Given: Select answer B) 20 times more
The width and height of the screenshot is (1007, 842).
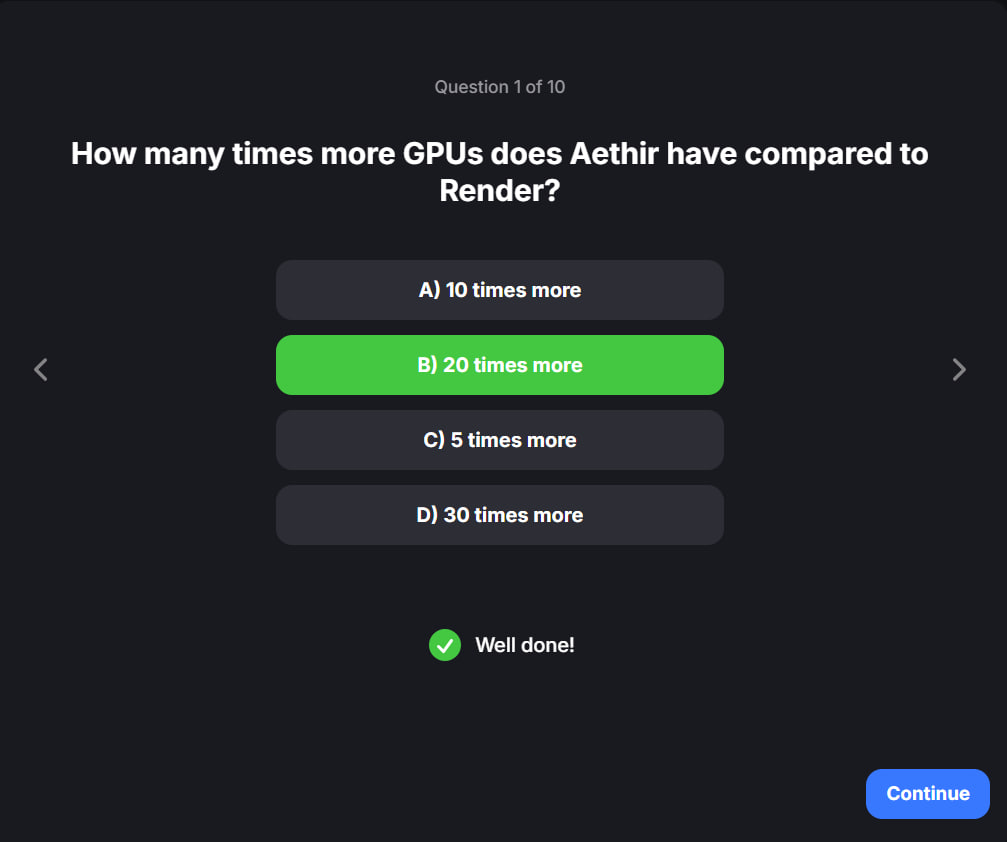Looking at the screenshot, I should tap(499, 365).
